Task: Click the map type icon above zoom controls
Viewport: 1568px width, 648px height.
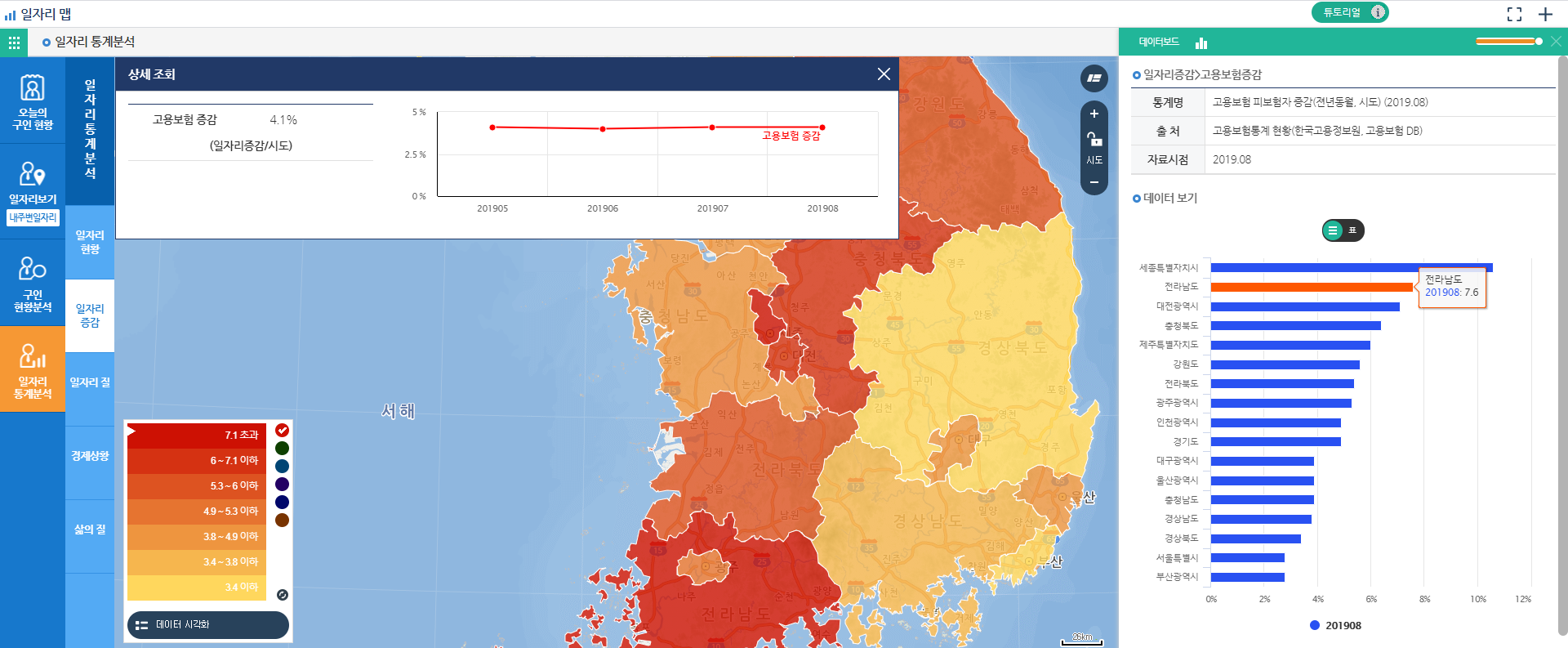Action: click(1094, 78)
